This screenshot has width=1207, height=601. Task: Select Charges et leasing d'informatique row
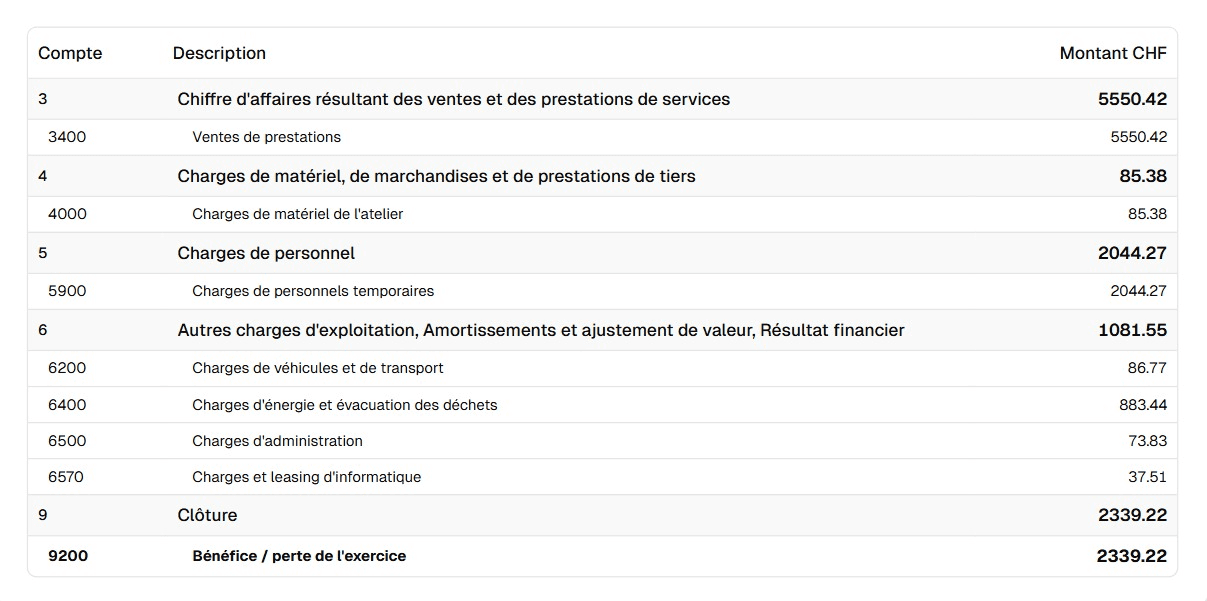306,477
